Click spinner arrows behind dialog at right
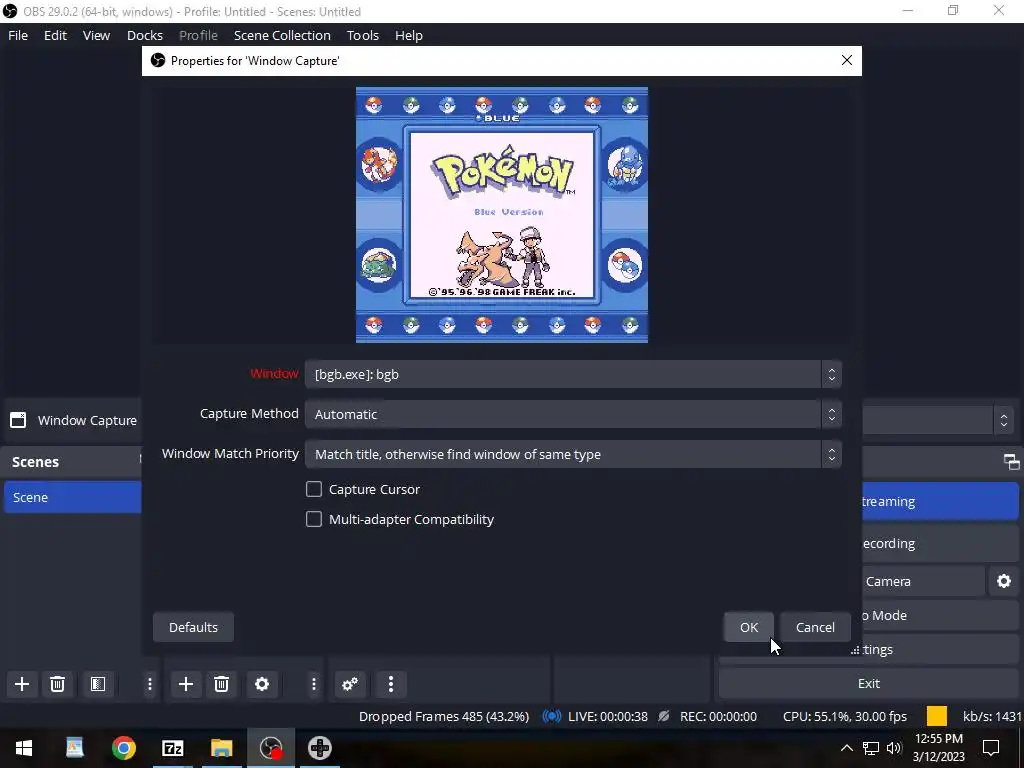This screenshot has height=768, width=1024. (1004, 420)
